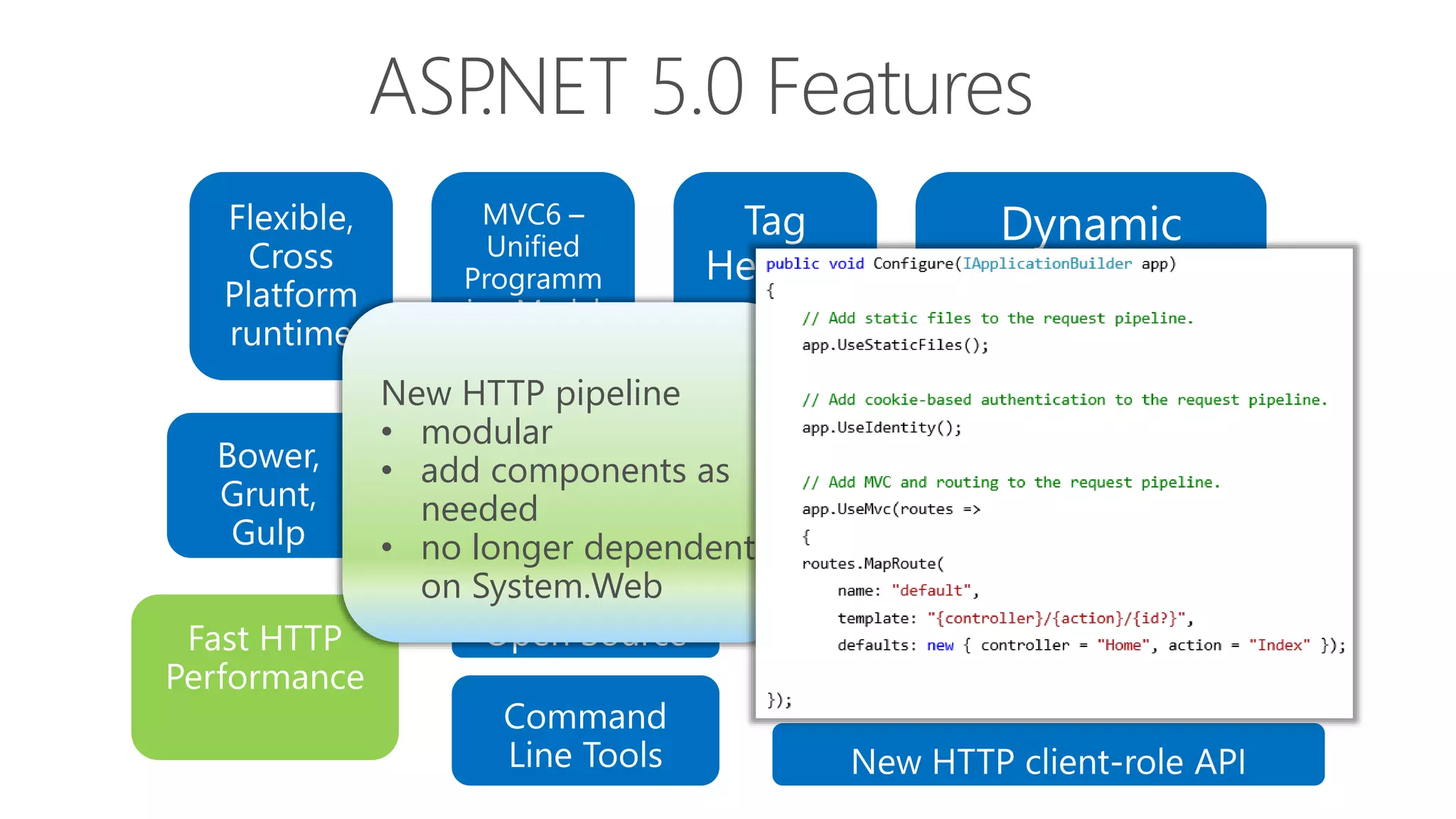Select the Dynamic tile at top right
Screen dimensions: 1456x819
[x=1091, y=222]
